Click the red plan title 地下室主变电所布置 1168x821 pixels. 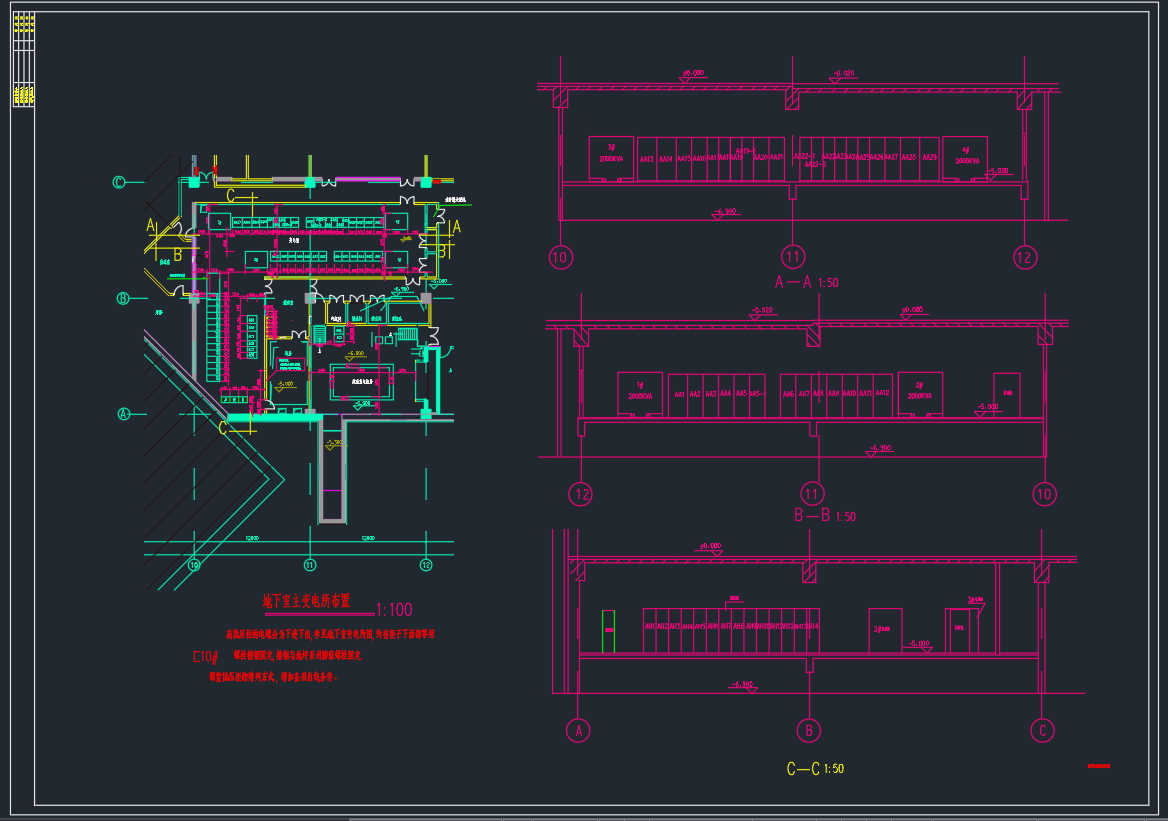tap(305, 601)
